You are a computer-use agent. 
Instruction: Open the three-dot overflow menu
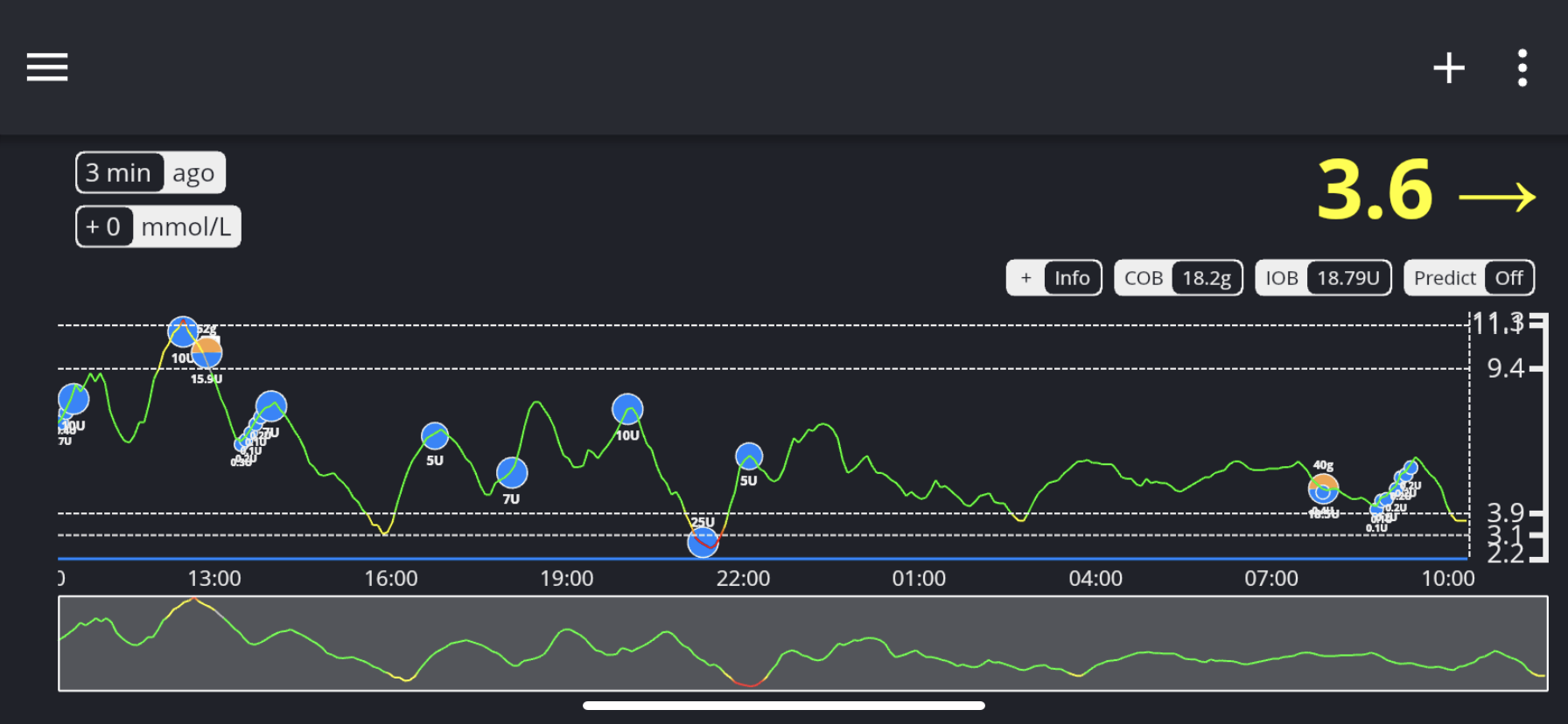coord(1522,67)
